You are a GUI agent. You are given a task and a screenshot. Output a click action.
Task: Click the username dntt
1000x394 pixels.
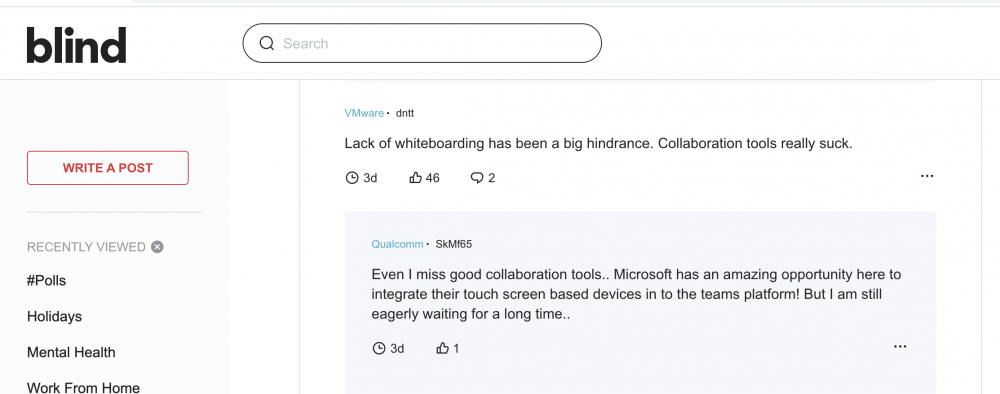tap(405, 113)
